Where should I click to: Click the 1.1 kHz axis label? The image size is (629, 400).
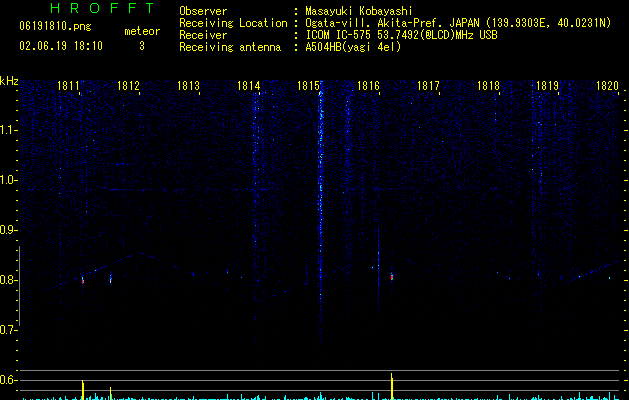(9, 130)
